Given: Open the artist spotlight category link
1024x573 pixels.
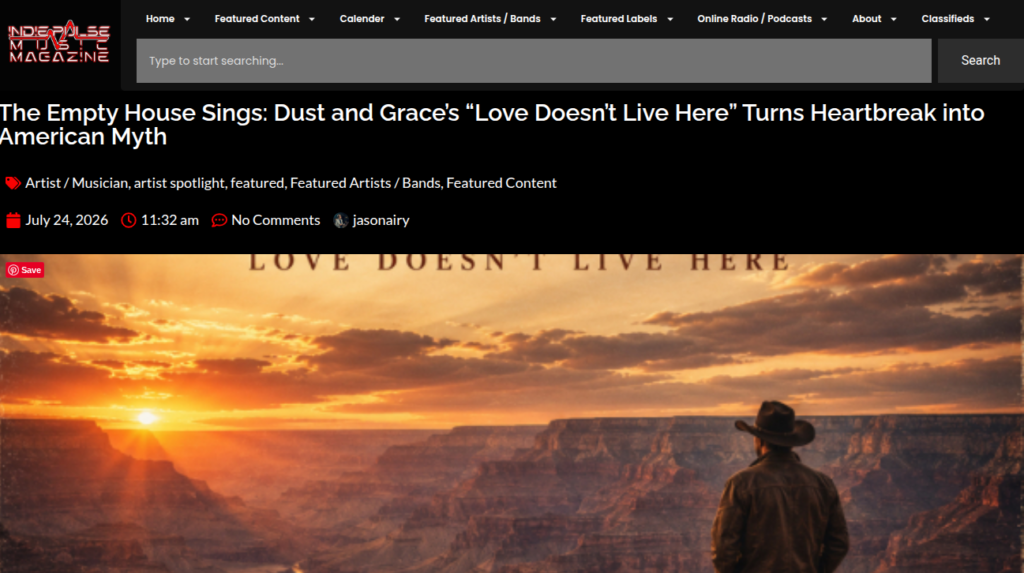Looking at the screenshot, I should coord(179,183).
